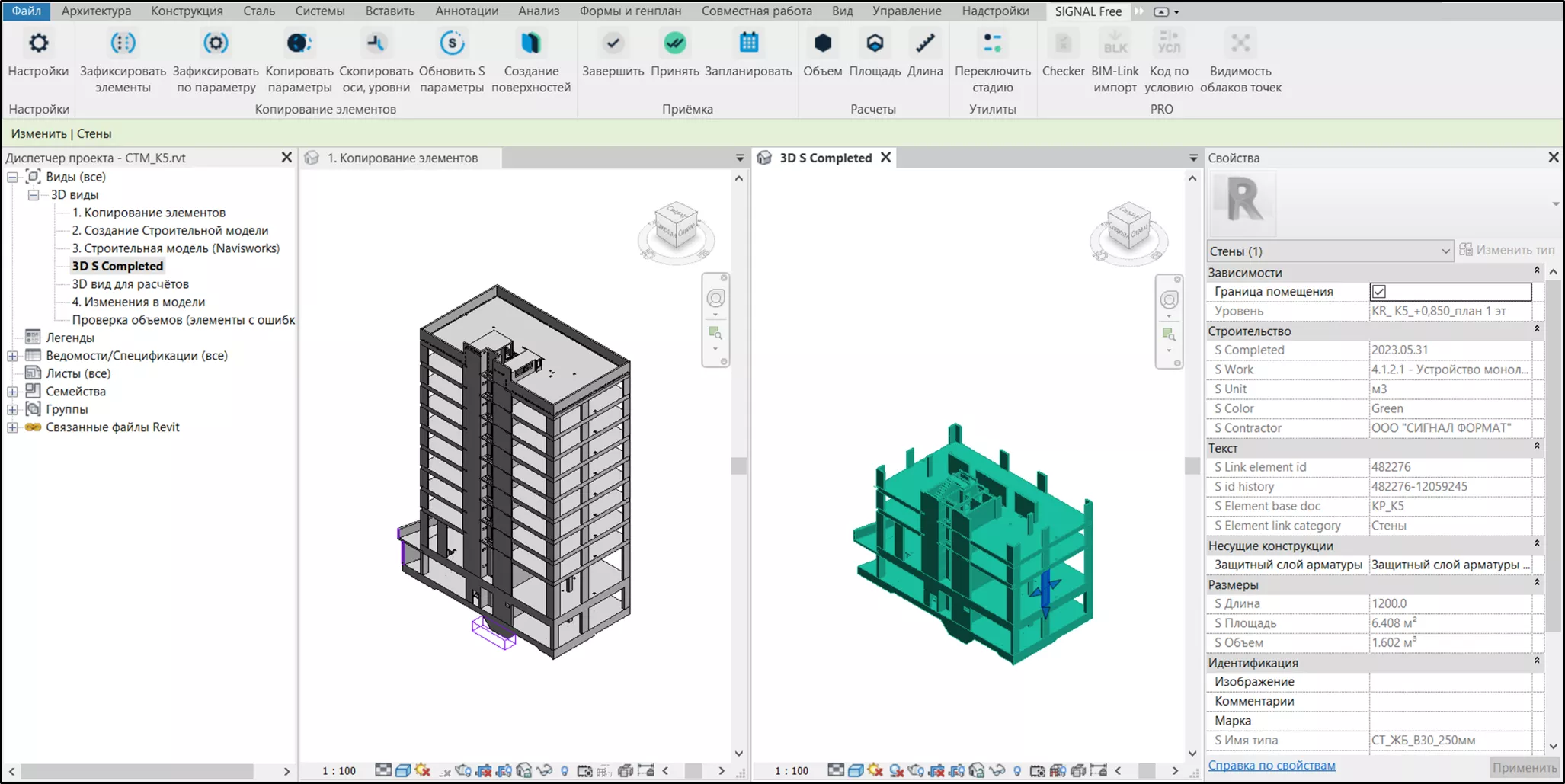
Task: Collapse the Виды (все) tree node
Action: click(12, 177)
